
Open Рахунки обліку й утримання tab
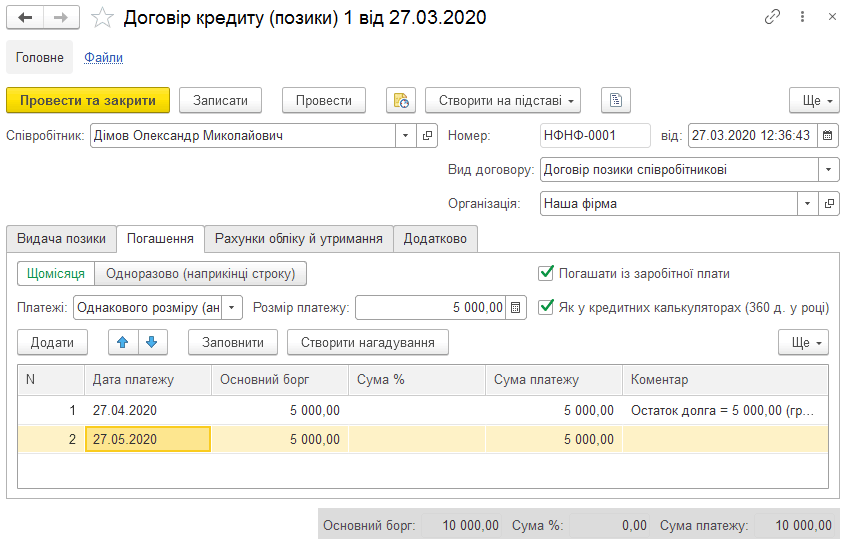tap(299, 239)
